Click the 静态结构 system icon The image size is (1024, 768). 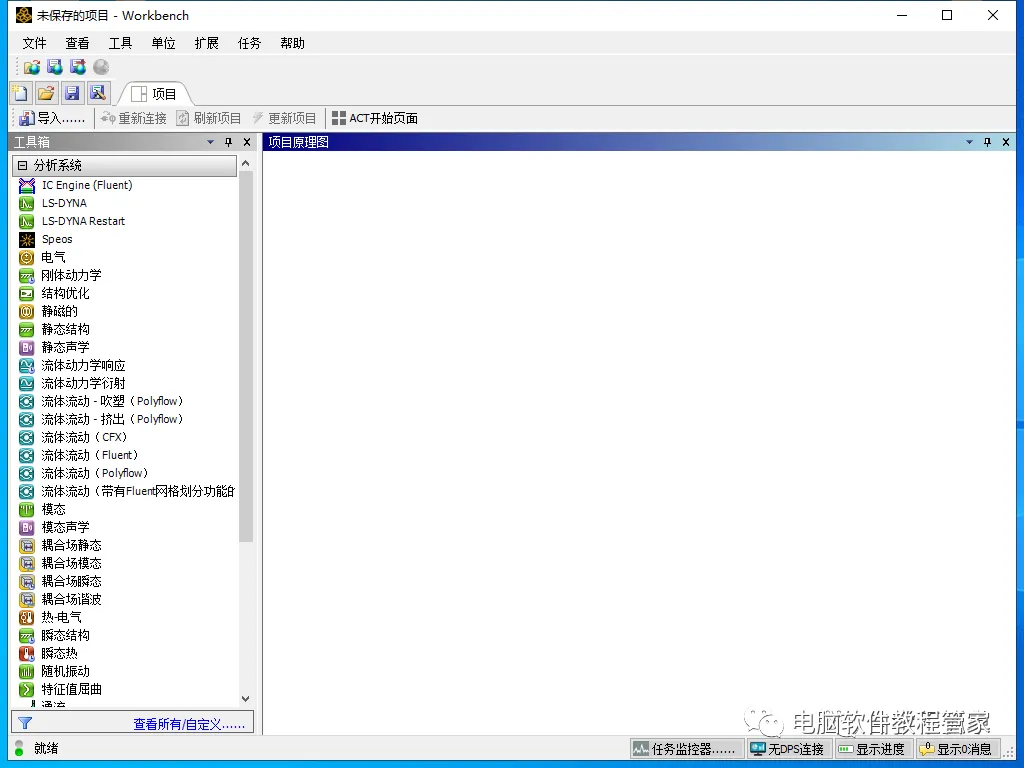[27, 329]
